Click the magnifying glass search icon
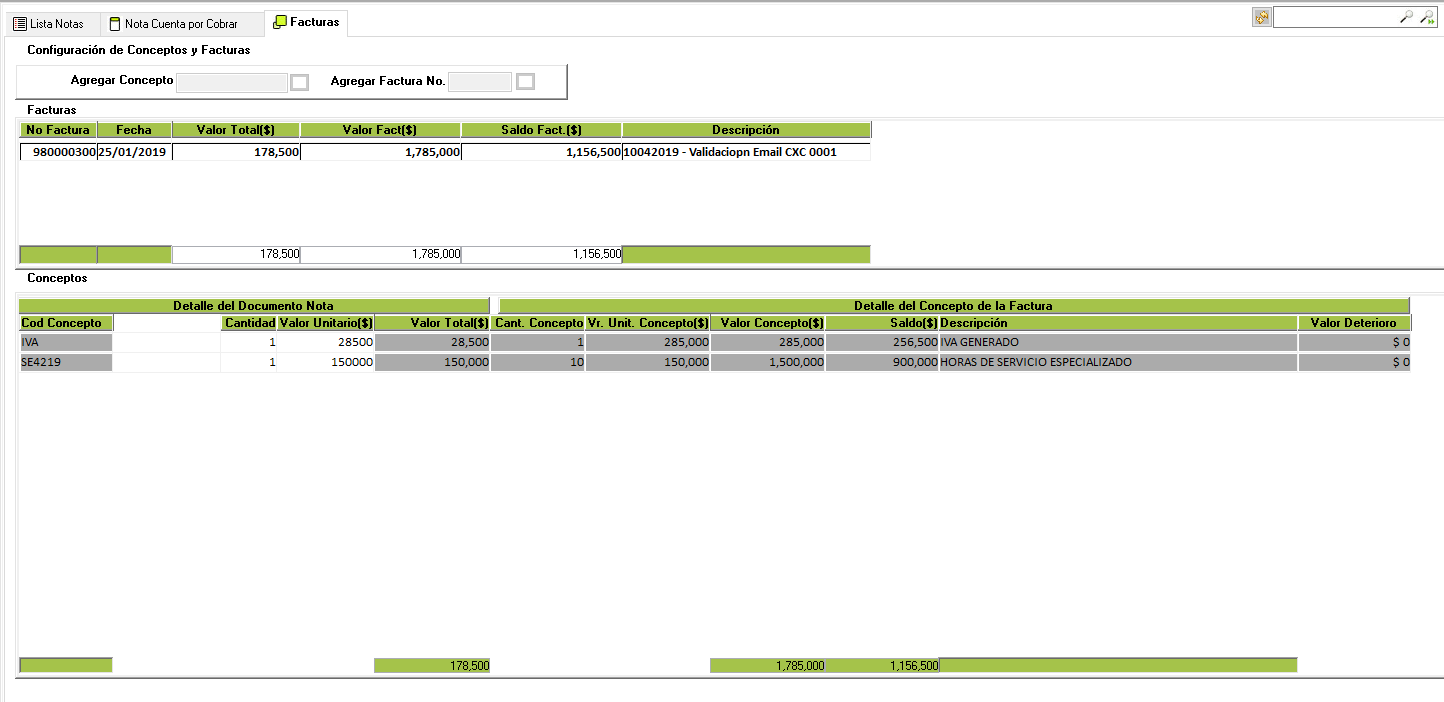This screenshot has width=1444, height=702. coord(1406,17)
